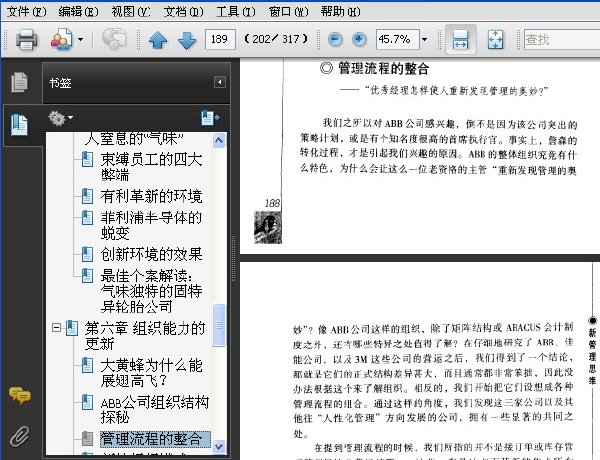
Task: Select bookmark 大黄蜂为什么能展翅高飞?
Action: click(x=151, y=373)
